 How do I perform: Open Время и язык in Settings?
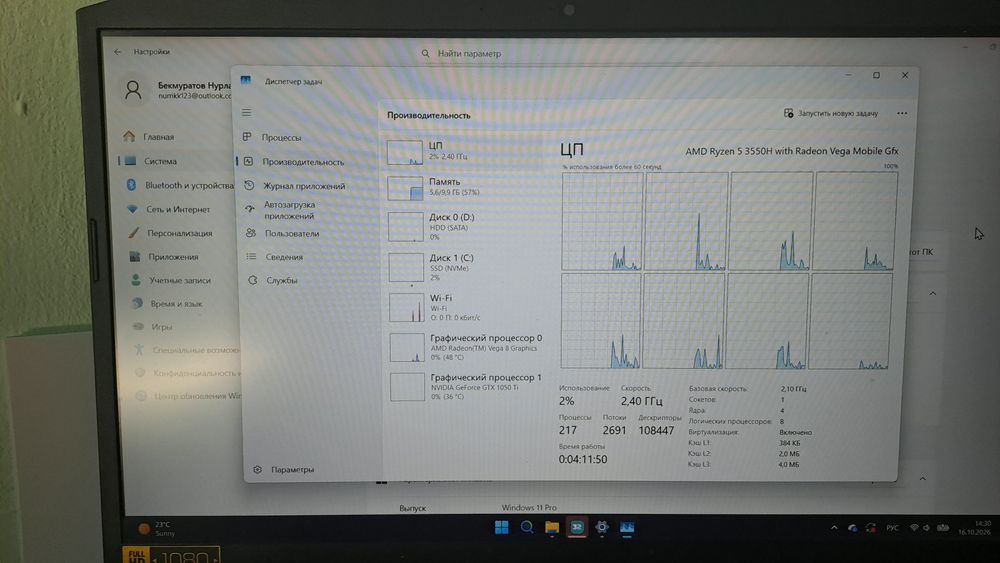(x=176, y=303)
